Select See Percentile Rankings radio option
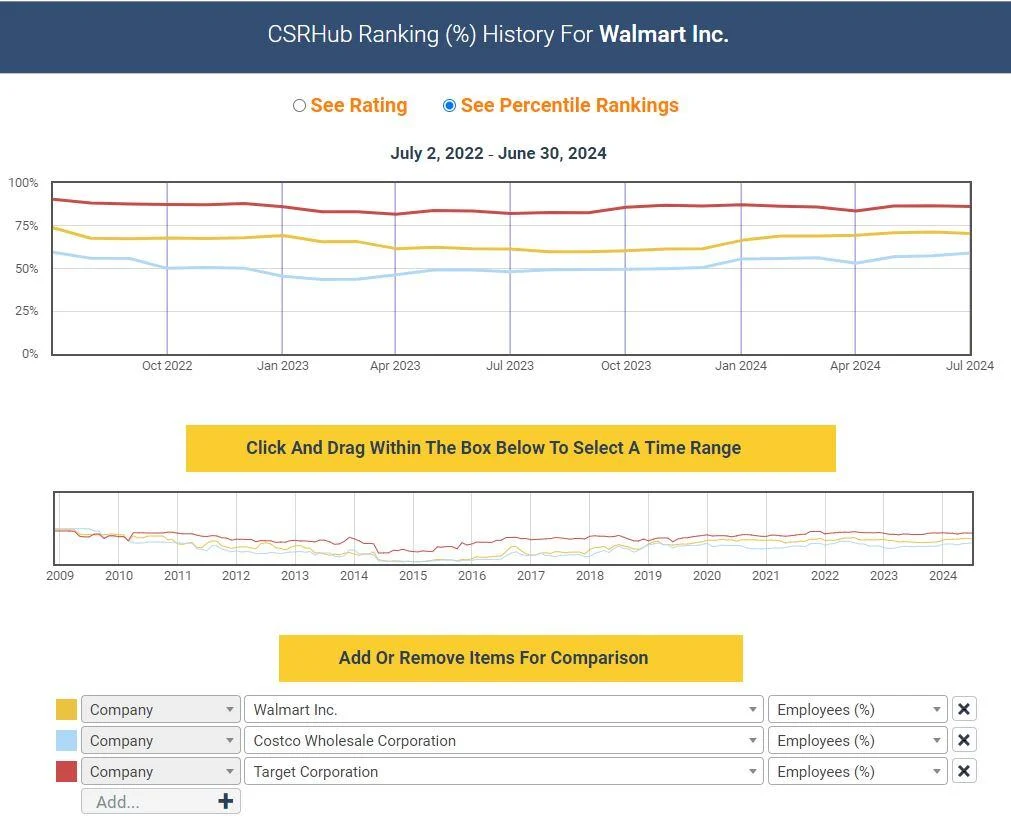The width and height of the screenshot is (1011, 831). pos(449,106)
